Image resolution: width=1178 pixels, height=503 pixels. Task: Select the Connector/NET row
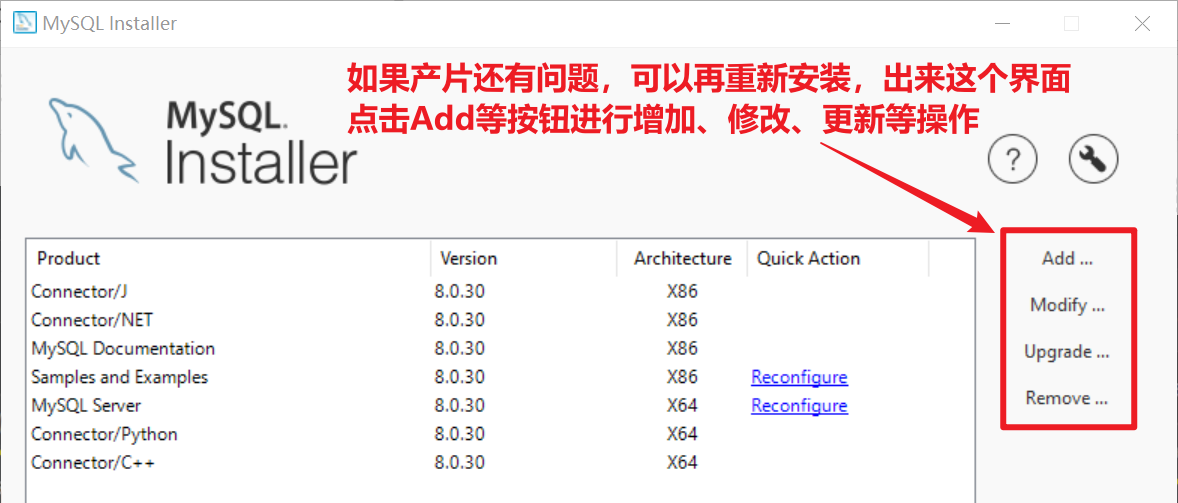coord(500,320)
